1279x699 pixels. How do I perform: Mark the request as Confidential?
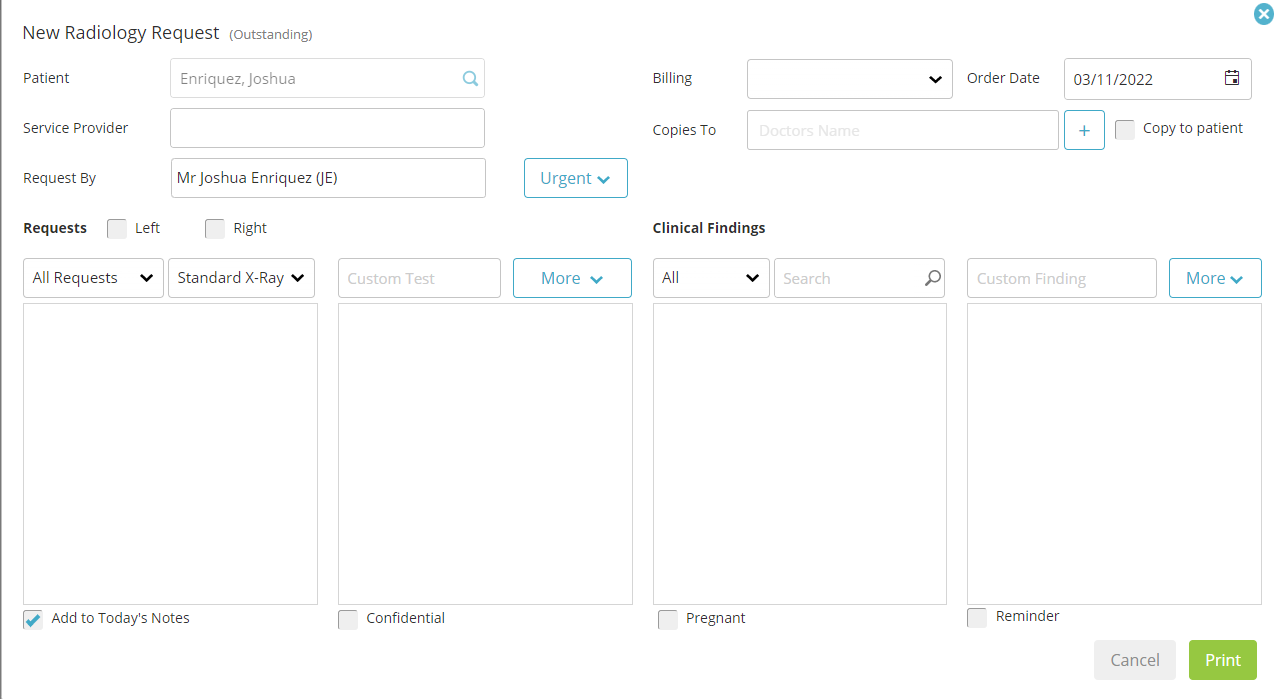348,619
